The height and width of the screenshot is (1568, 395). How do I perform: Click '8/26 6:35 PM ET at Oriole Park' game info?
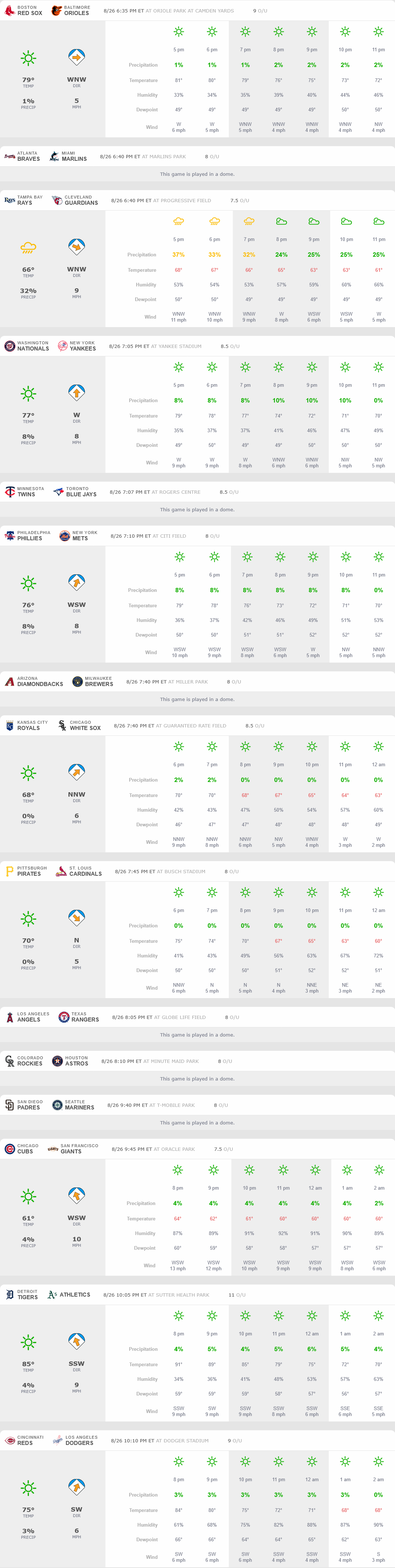[169, 11]
